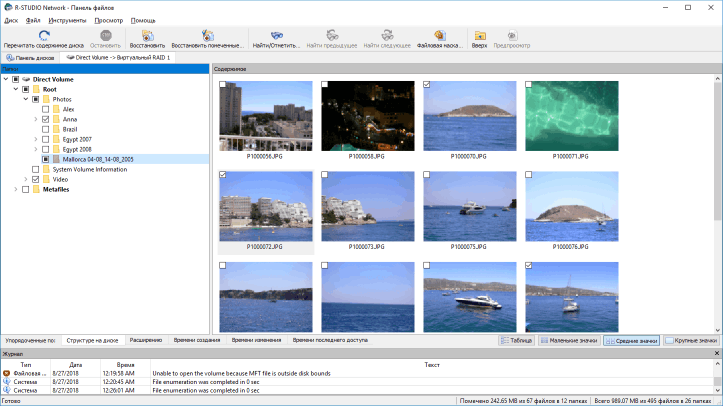Switch view to Таблица

coord(517,341)
